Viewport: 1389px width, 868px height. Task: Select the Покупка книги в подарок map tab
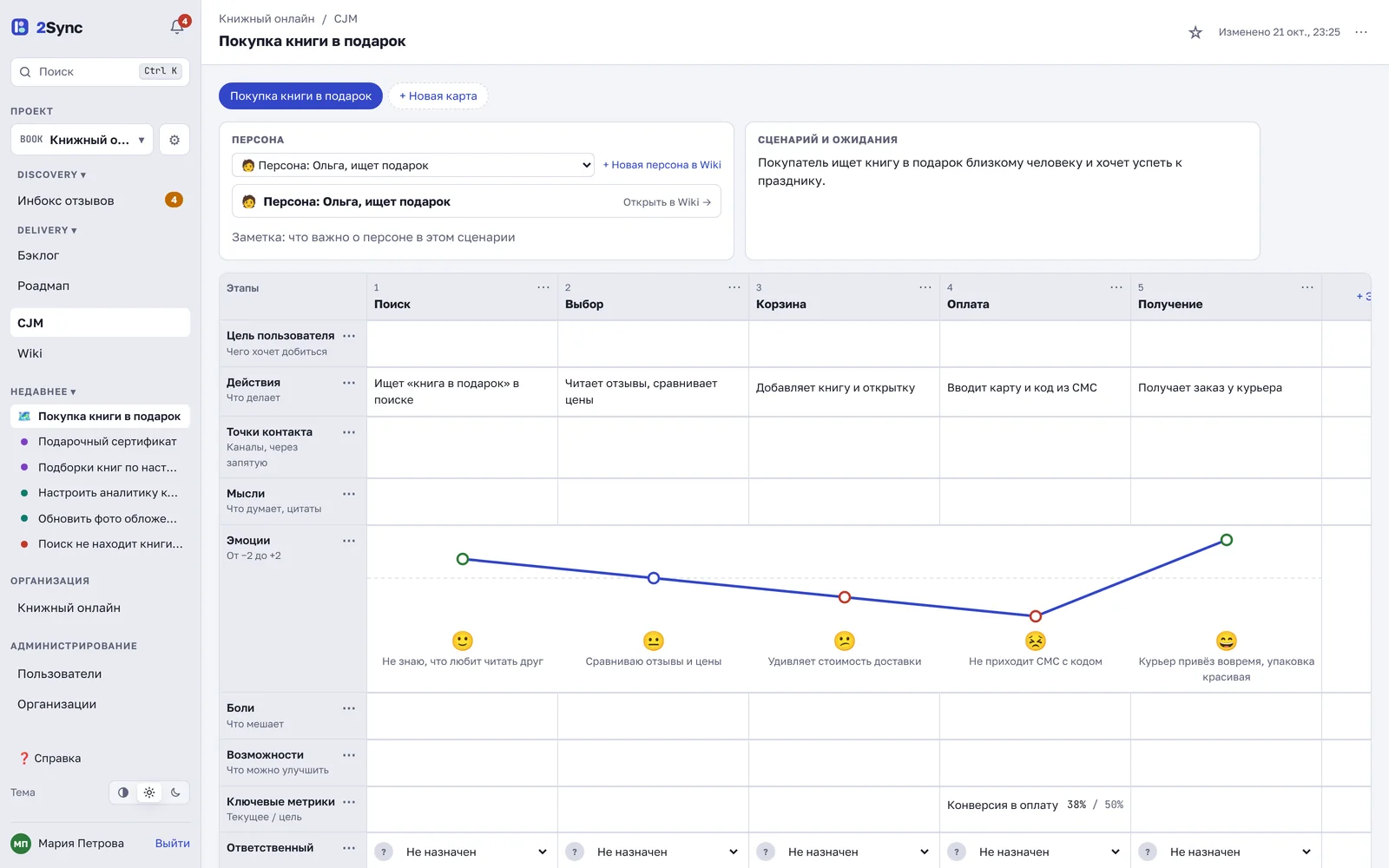[x=300, y=96]
